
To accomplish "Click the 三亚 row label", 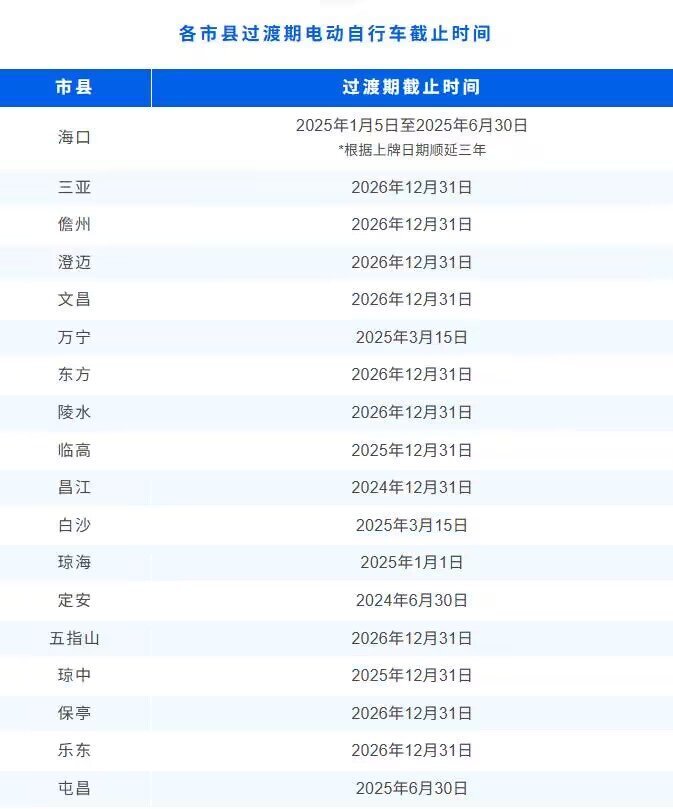I will coord(74,187).
